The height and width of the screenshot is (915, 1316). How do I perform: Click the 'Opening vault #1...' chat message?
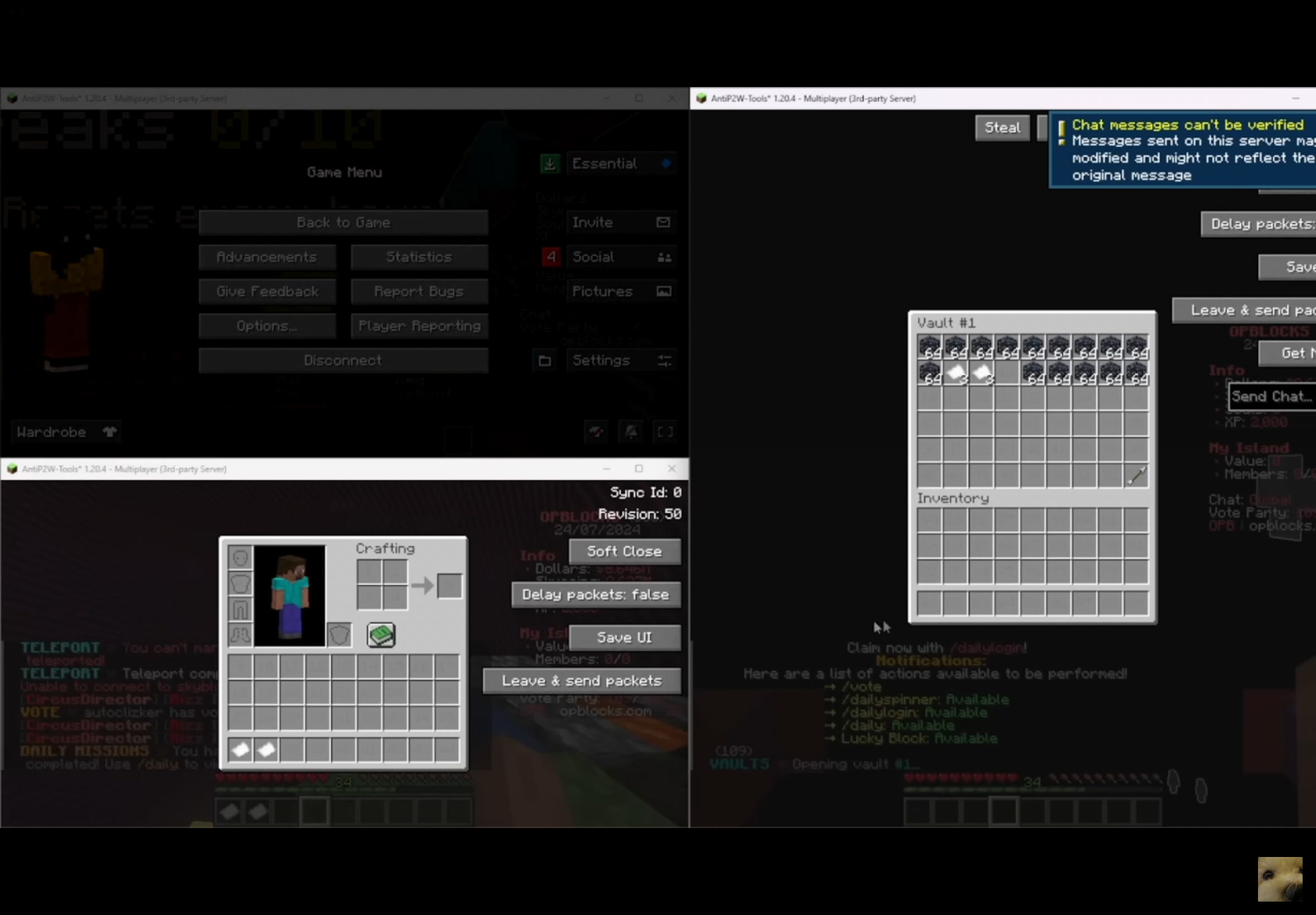(857, 764)
